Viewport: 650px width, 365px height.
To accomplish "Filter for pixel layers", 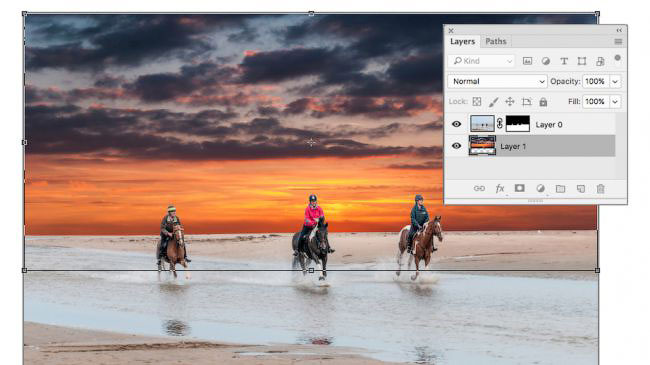I will pyautogui.click(x=527, y=61).
